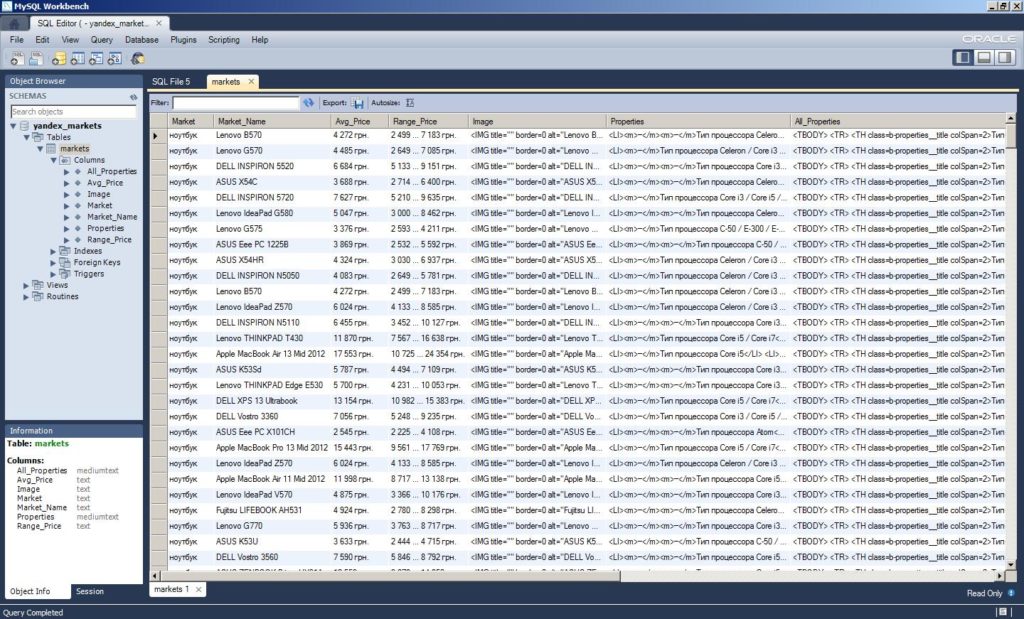Expand the Foreign Keys node
This screenshot has height=619, width=1024.
[54, 262]
